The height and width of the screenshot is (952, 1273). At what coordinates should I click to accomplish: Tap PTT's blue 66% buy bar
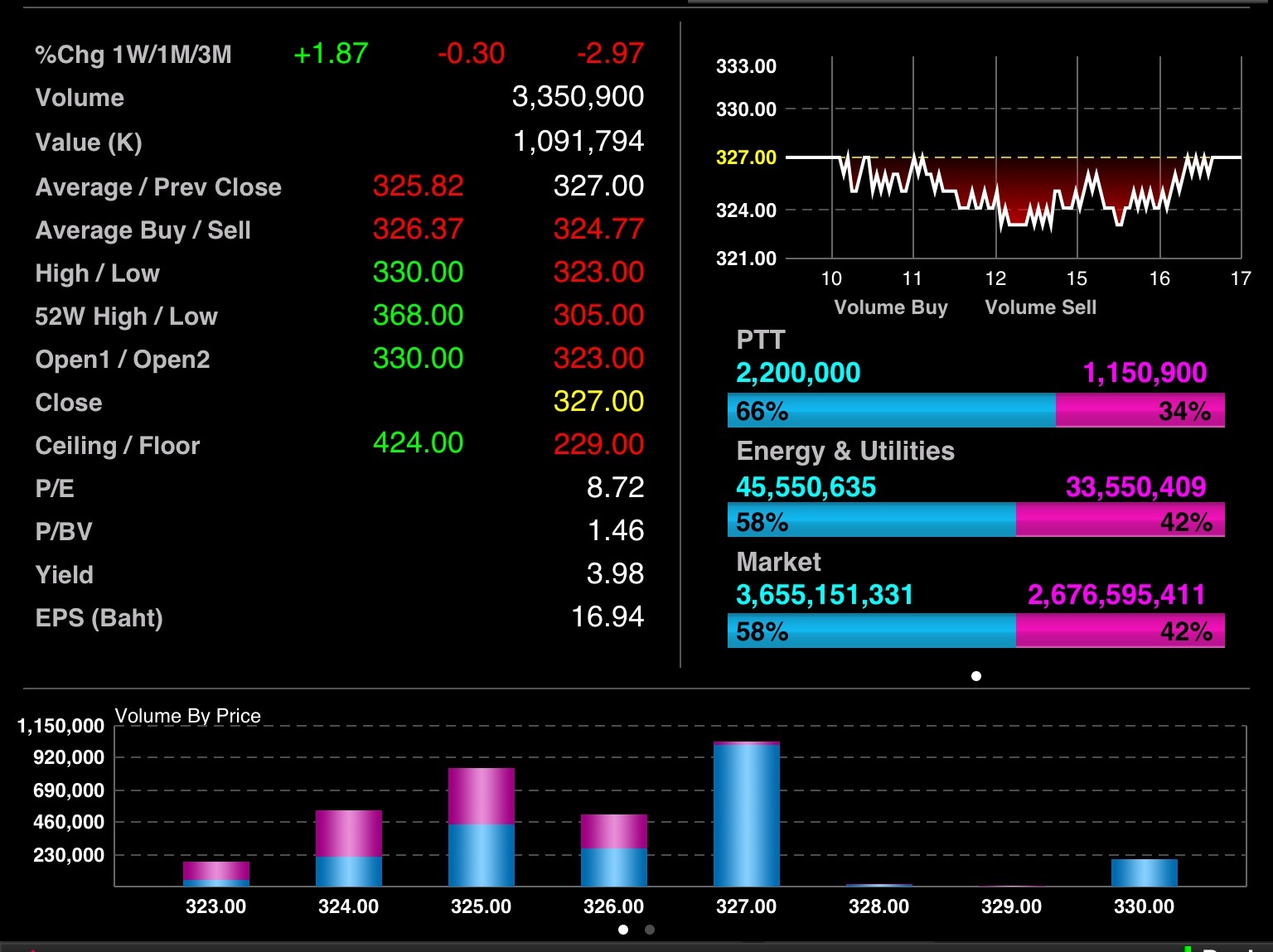891,411
